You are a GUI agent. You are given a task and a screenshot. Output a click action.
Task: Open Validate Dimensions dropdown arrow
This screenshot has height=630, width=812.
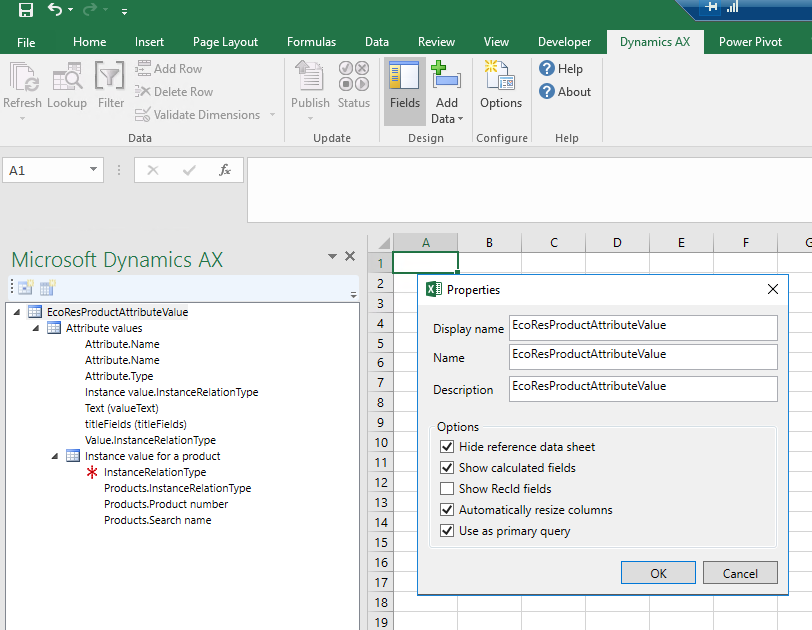pos(272,114)
